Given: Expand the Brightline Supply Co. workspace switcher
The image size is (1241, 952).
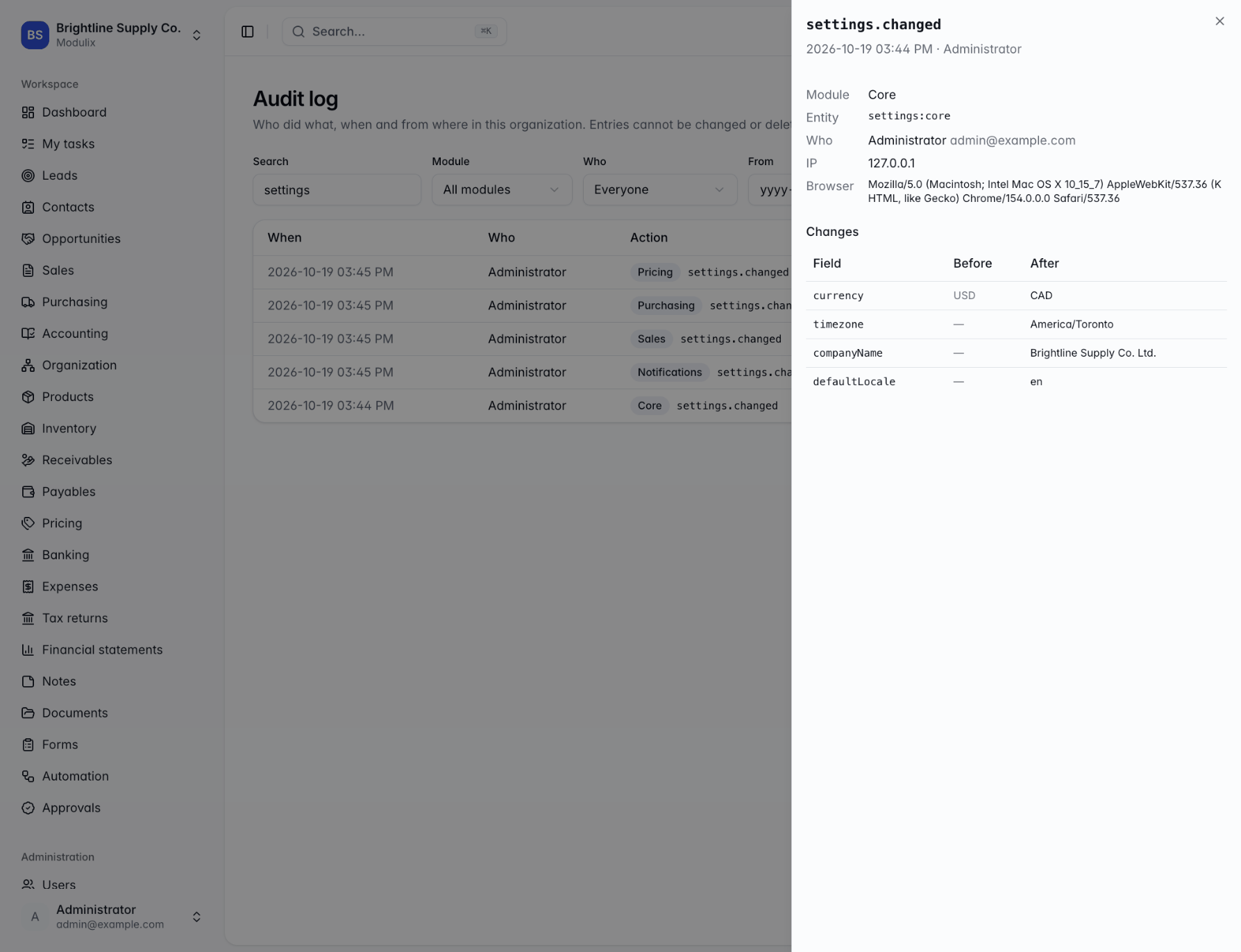Looking at the screenshot, I should 112,35.
